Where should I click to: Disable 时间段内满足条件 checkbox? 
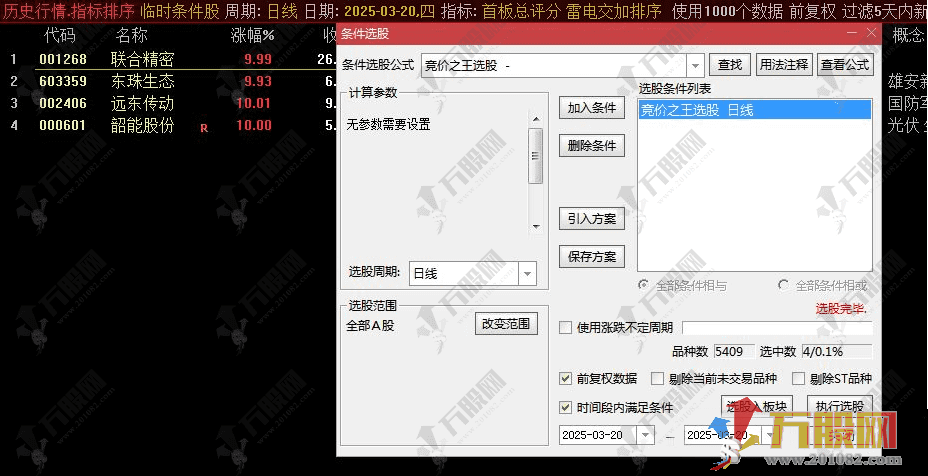(566, 407)
